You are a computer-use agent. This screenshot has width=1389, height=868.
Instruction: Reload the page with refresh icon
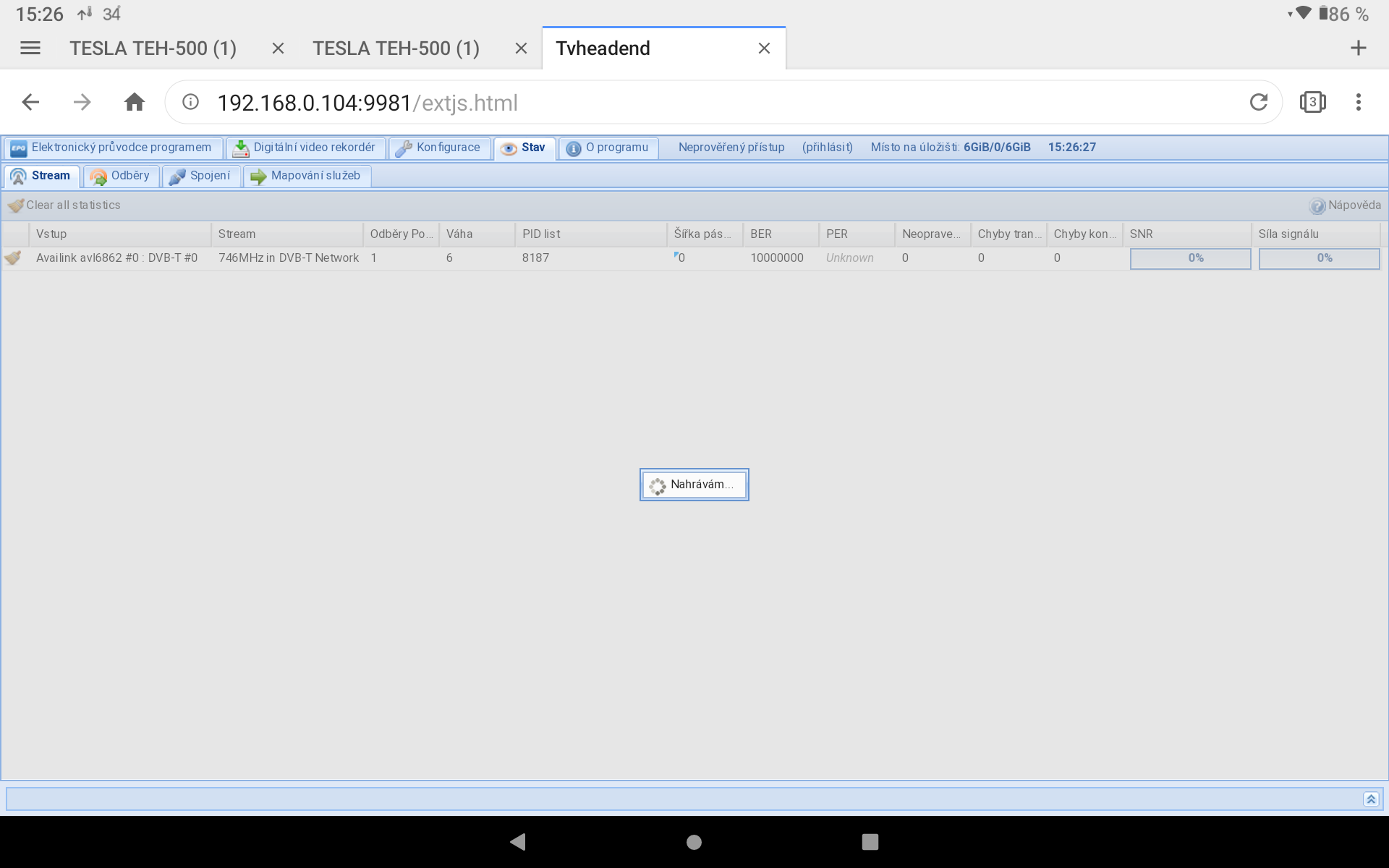point(1258,103)
